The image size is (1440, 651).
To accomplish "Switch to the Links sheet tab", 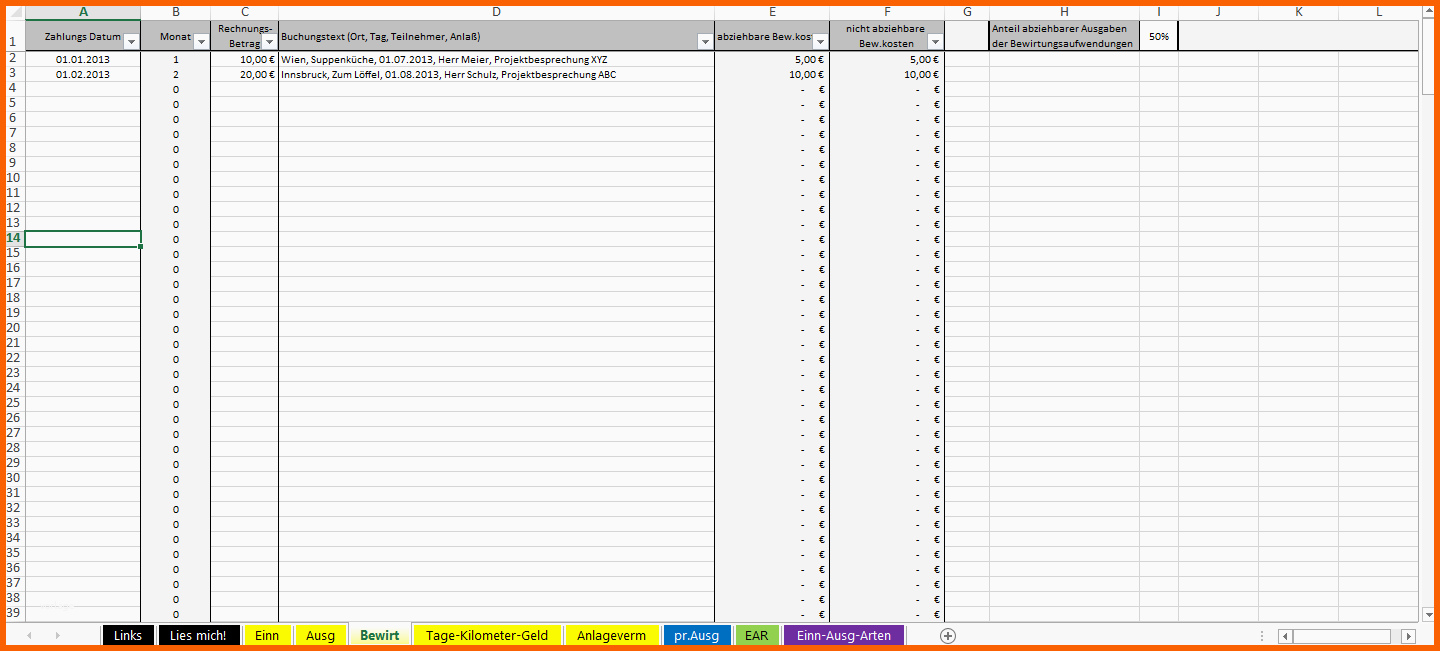I will click(128, 636).
